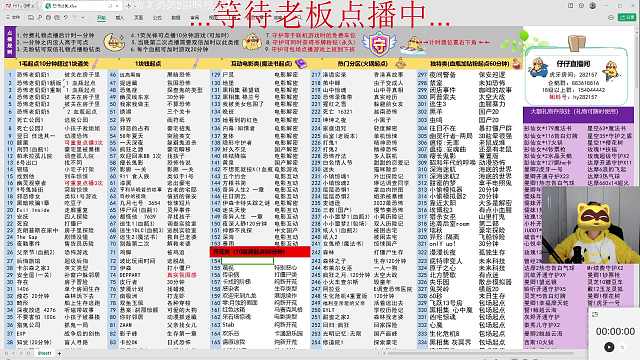Open the 文件 menu in WPS

[13, 18]
